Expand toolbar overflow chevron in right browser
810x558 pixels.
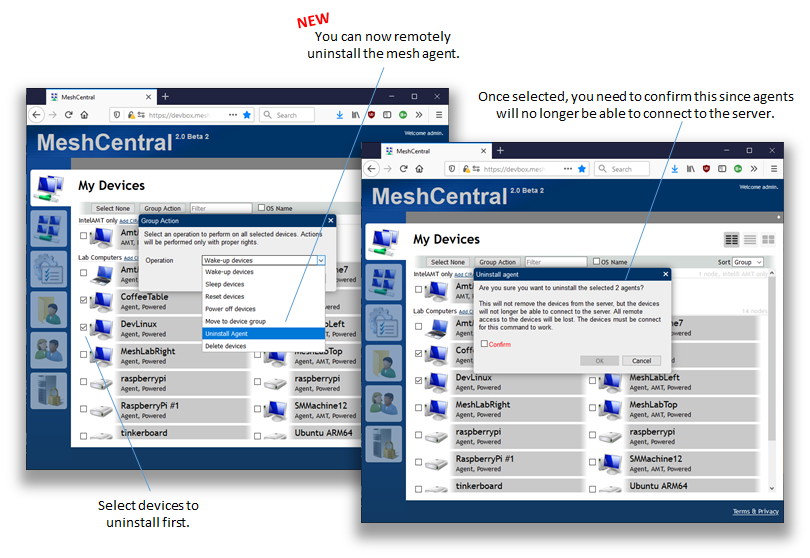tap(754, 168)
